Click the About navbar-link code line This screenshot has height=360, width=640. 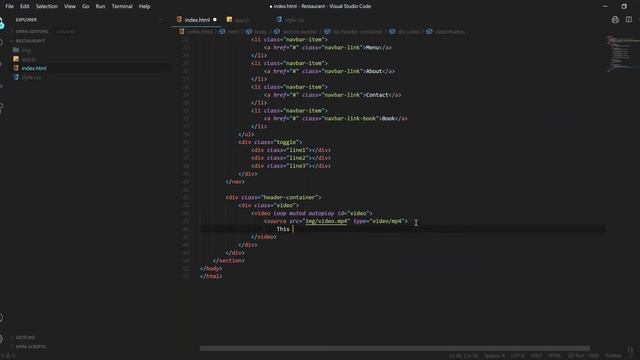click(329, 71)
